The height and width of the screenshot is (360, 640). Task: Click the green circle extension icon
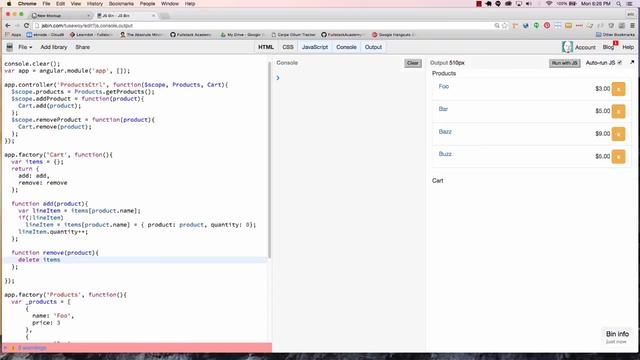click(x=536, y=26)
